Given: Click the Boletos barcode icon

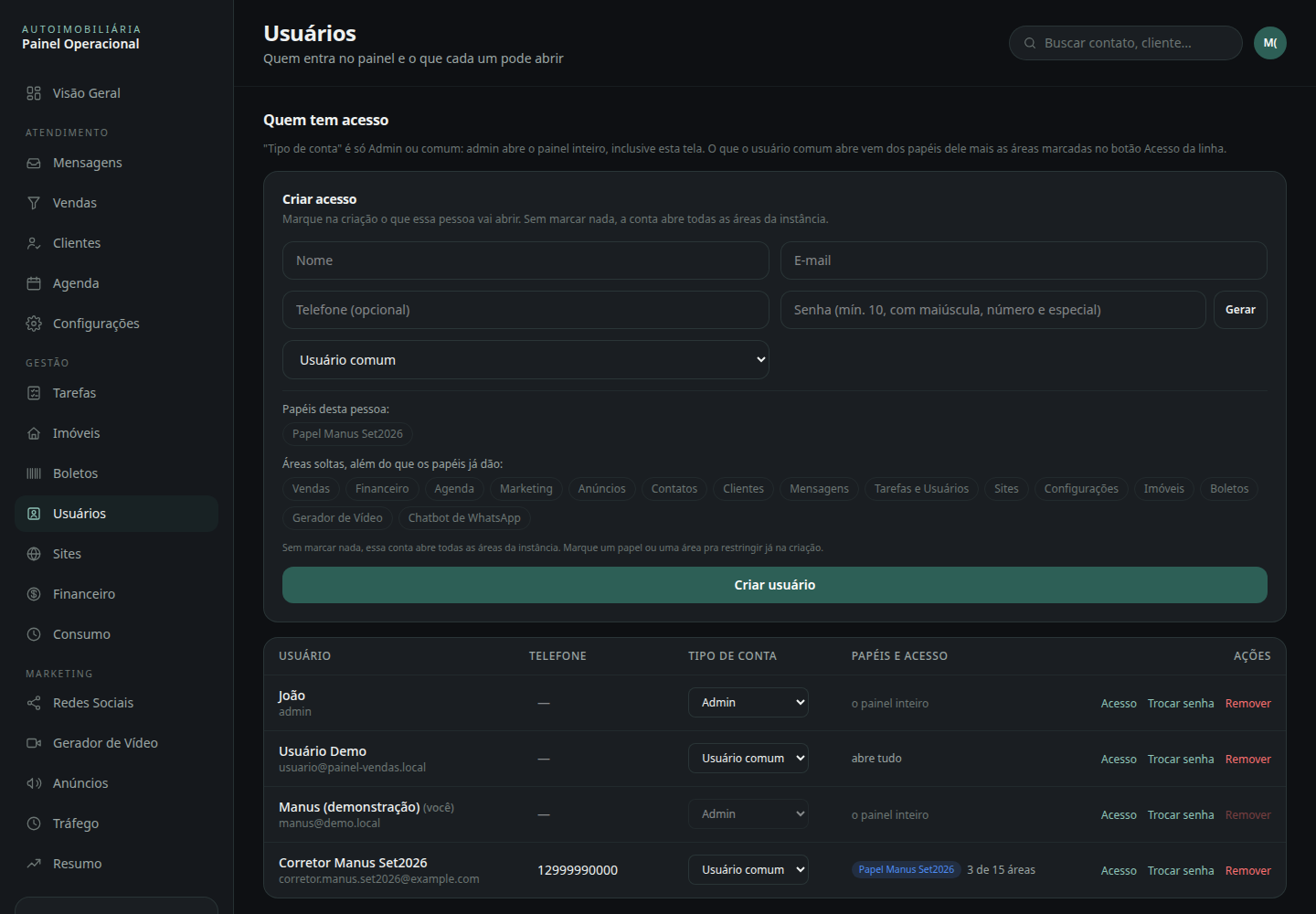Looking at the screenshot, I should 34,473.
